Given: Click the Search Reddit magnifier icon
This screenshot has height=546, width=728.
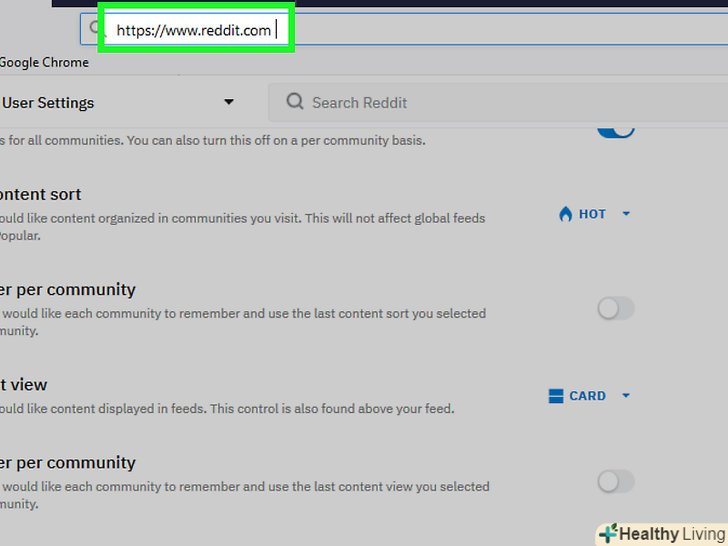Looking at the screenshot, I should pyautogui.click(x=294, y=102).
